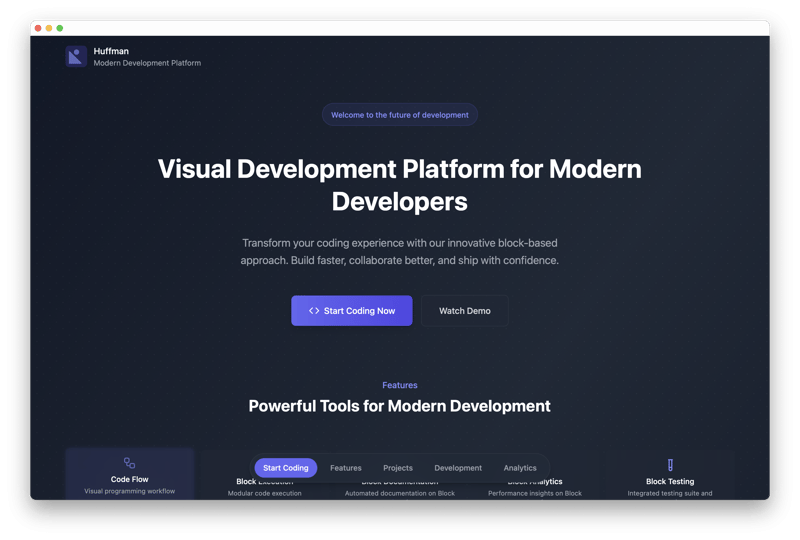
Task: Click the Huffman brand name text
Action: (111, 51)
